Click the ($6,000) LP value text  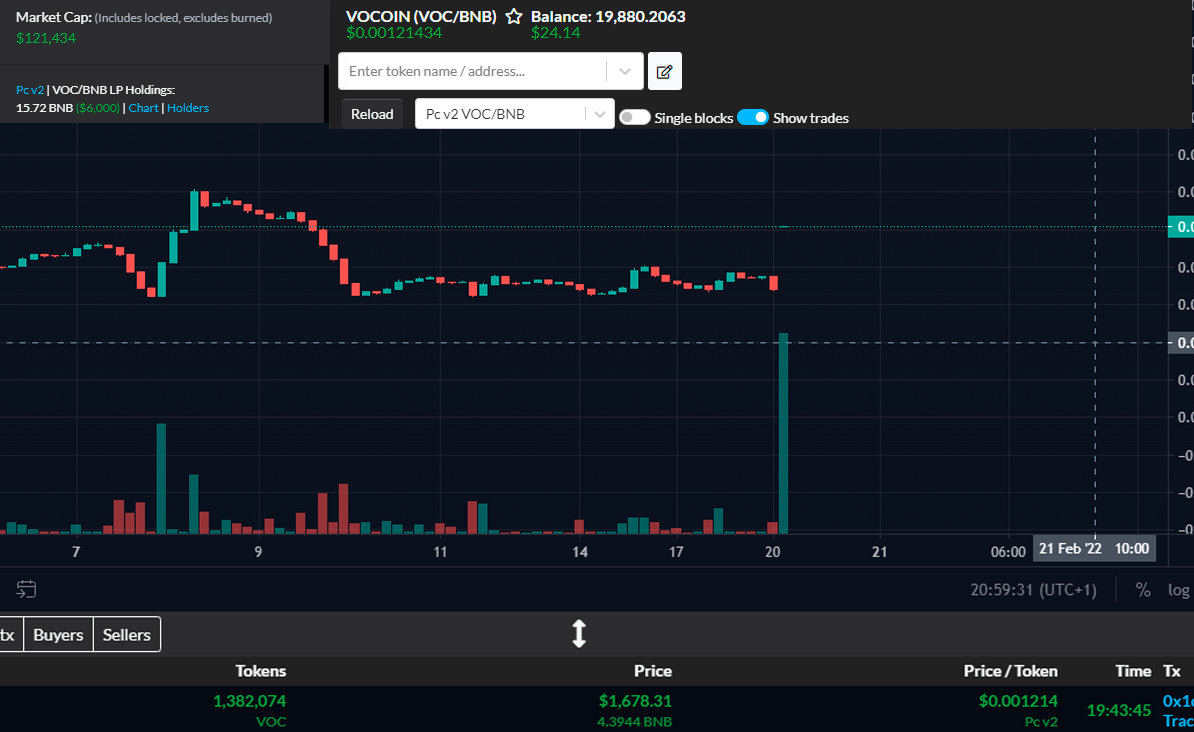pyautogui.click(x=98, y=108)
